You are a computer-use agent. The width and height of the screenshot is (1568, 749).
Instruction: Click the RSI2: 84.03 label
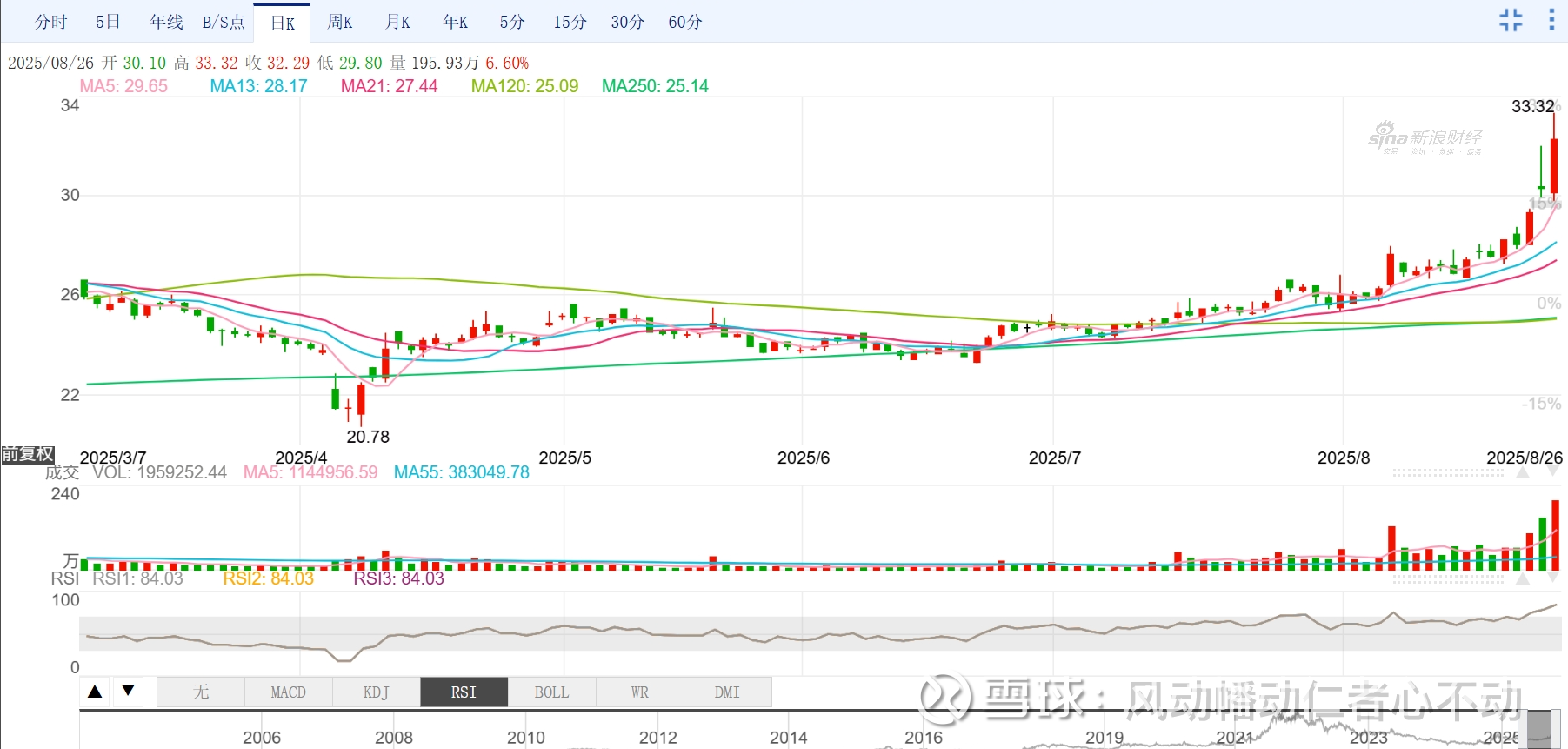268,578
